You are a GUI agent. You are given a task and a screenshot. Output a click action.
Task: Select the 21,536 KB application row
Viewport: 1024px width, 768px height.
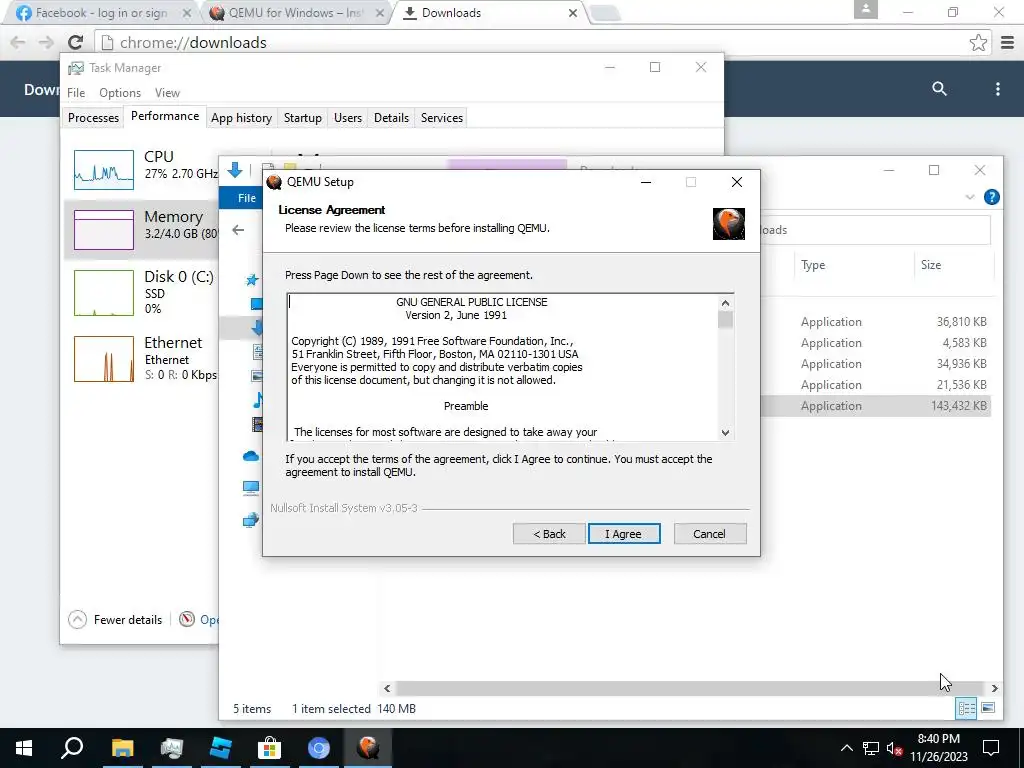point(875,385)
